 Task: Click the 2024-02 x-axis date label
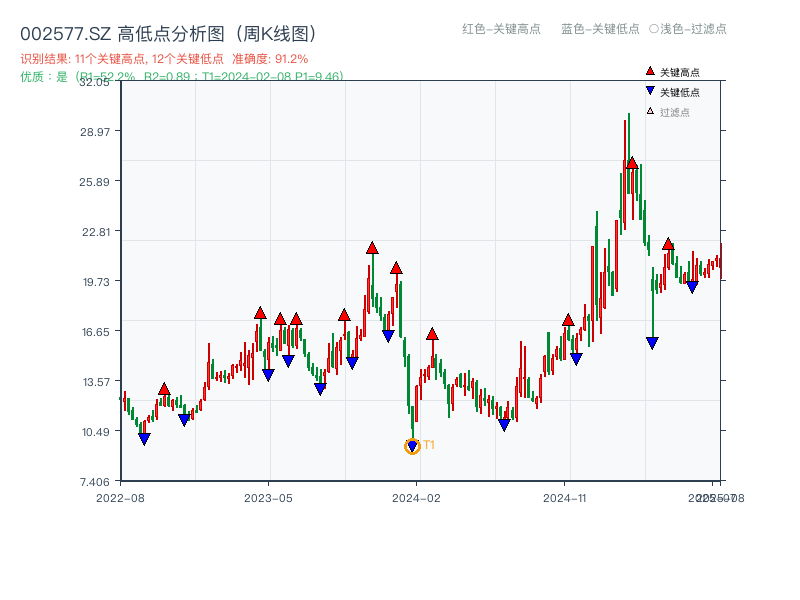416,498
